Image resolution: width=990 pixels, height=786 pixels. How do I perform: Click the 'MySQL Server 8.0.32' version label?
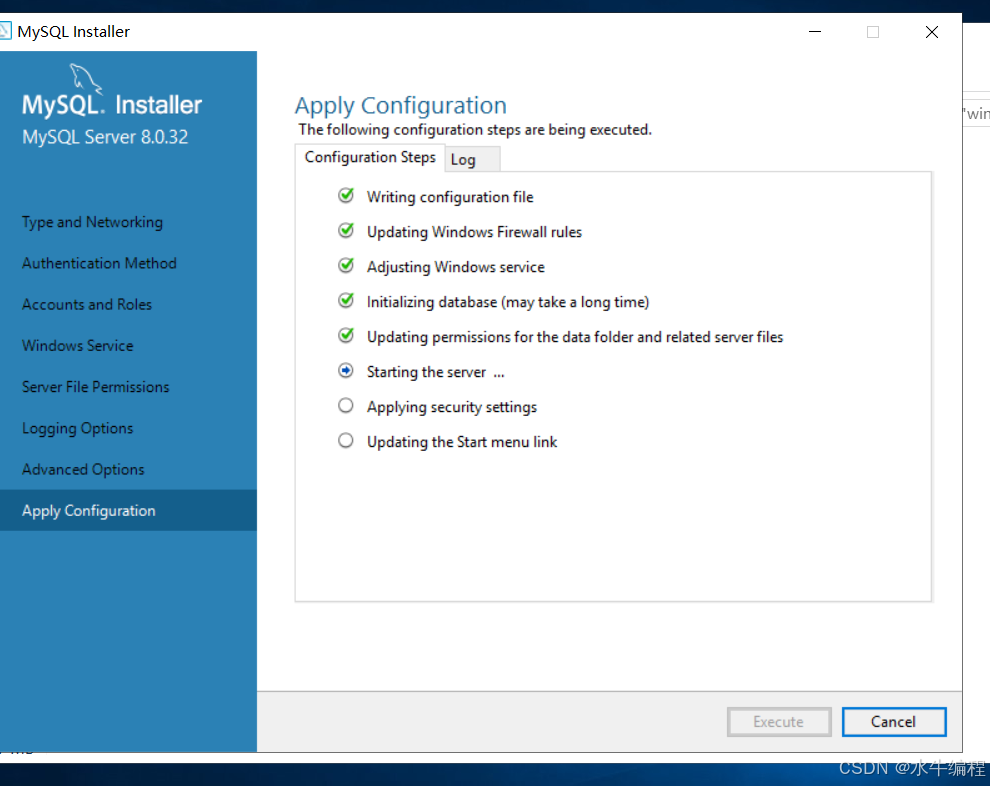[105, 137]
